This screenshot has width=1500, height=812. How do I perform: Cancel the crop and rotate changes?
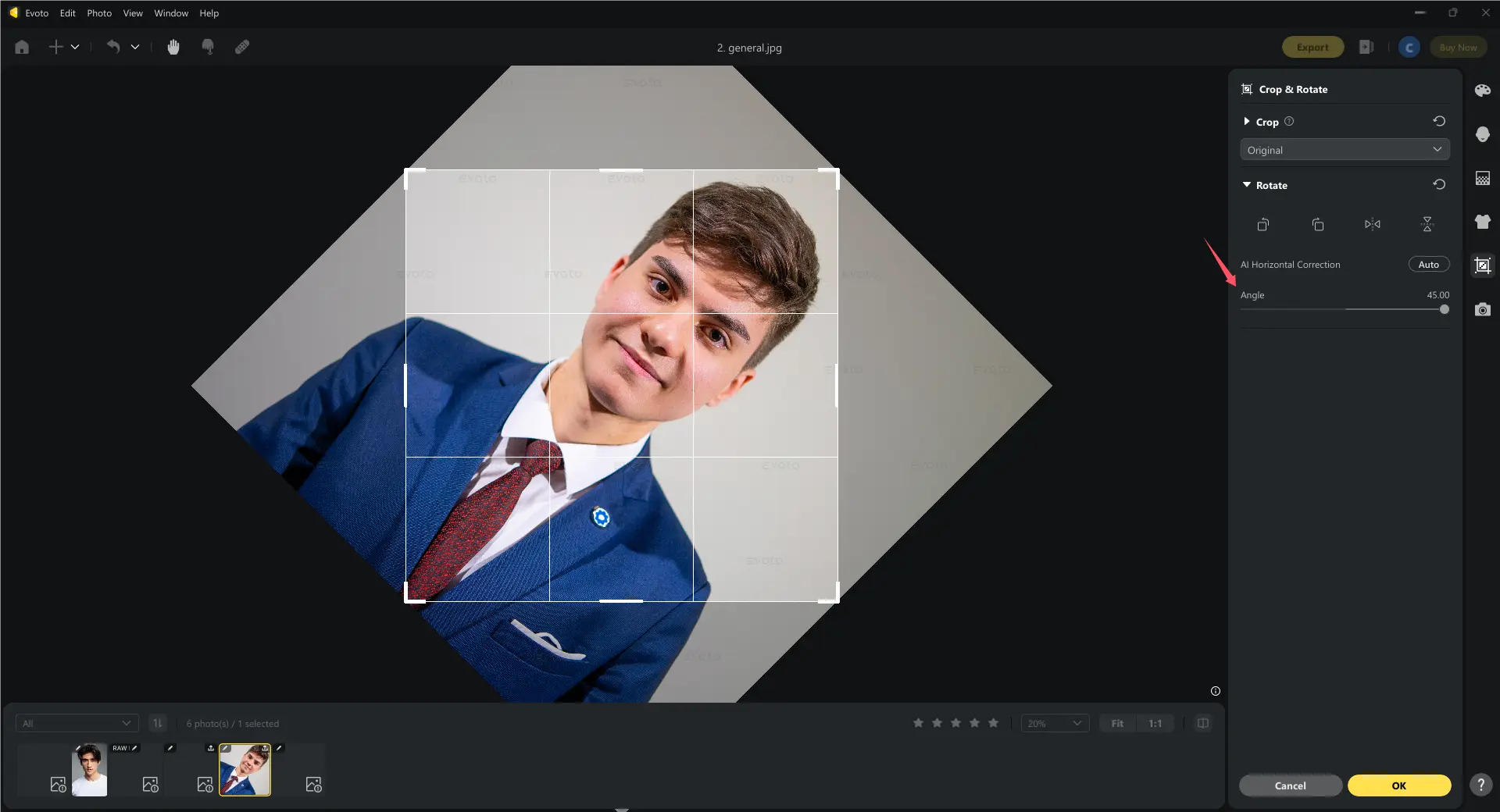tap(1291, 785)
